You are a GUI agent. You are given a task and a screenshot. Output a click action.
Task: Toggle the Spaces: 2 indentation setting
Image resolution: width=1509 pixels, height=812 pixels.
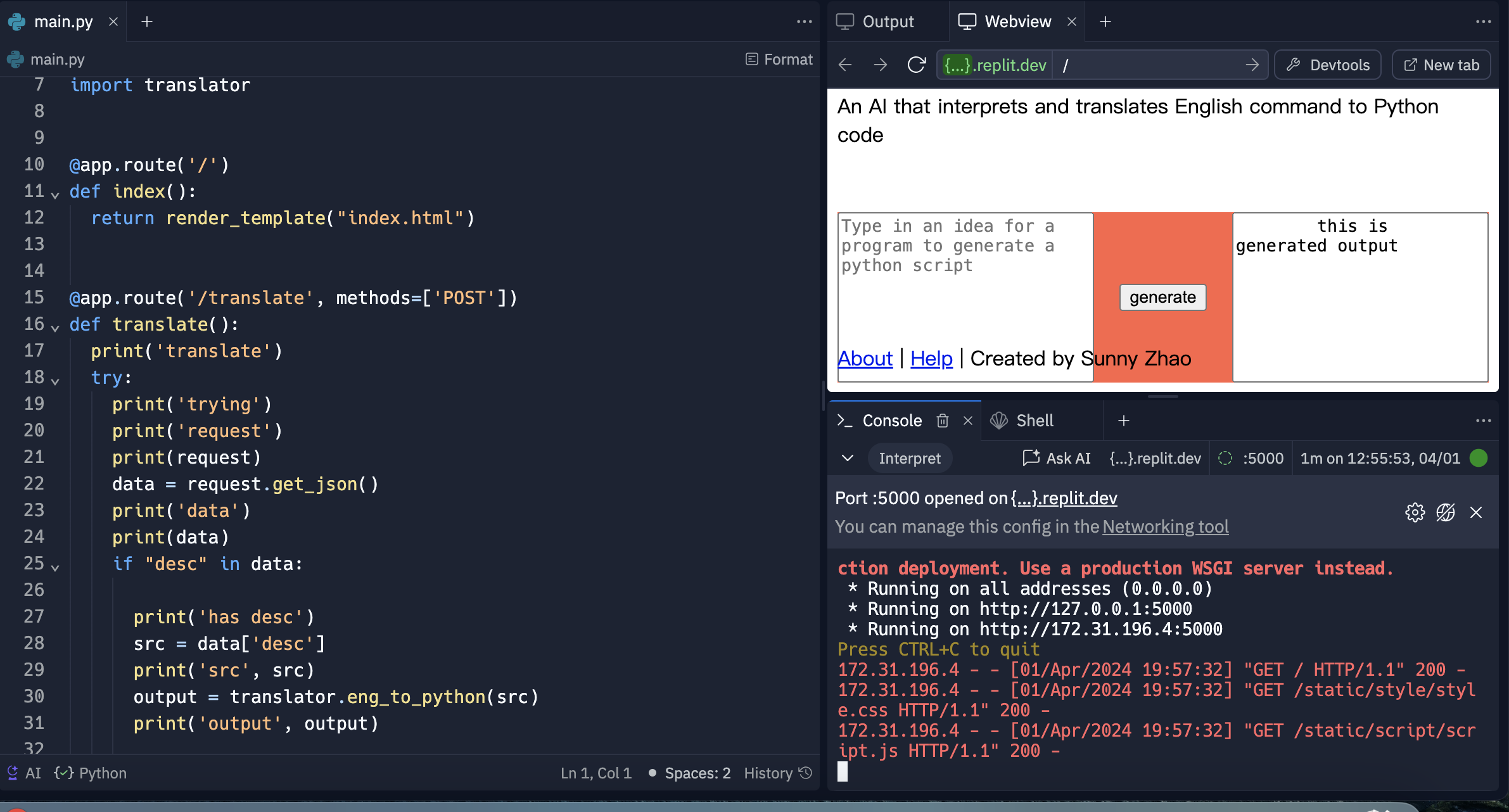click(x=697, y=773)
